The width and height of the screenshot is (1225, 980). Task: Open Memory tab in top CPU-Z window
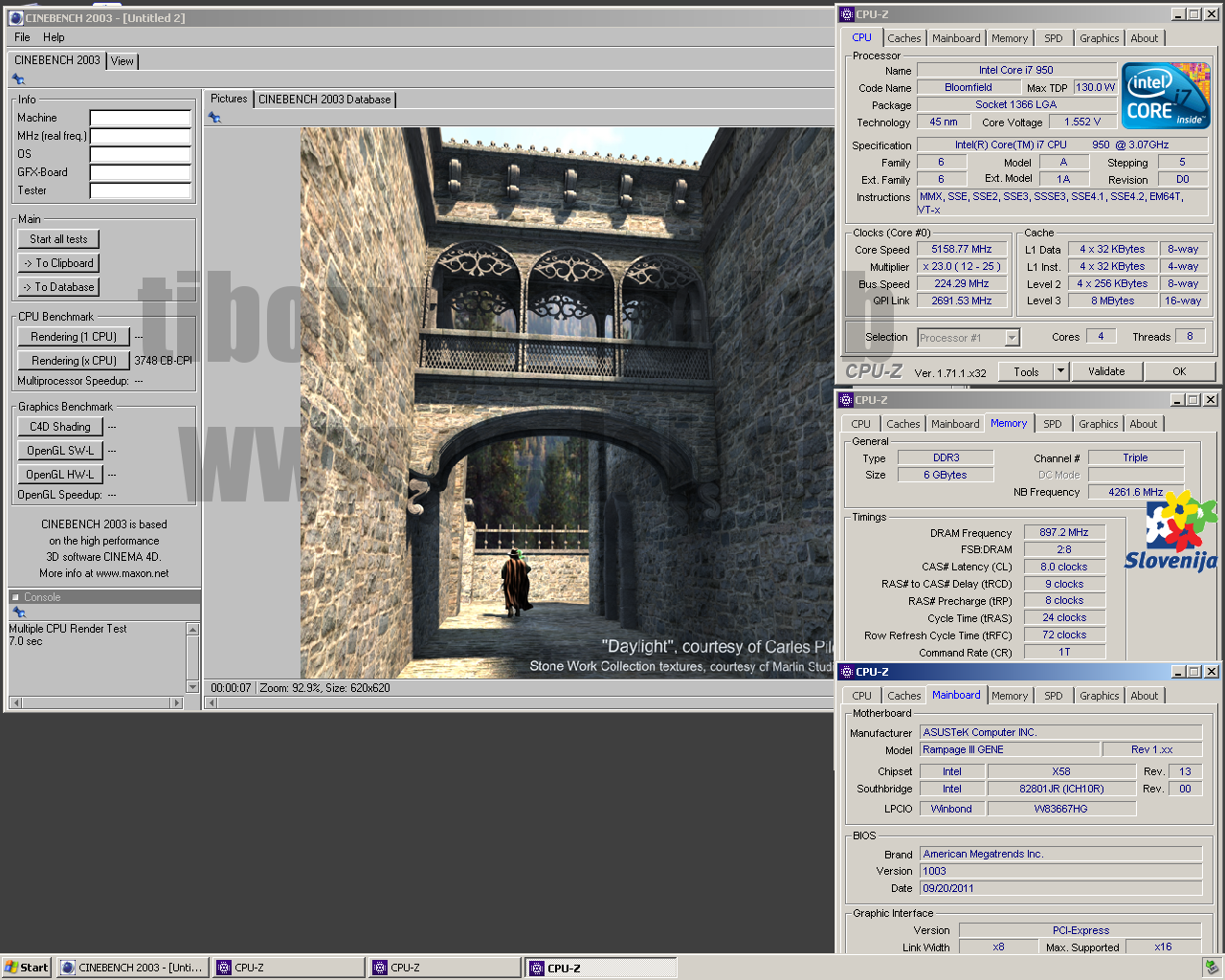click(1010, 38)
